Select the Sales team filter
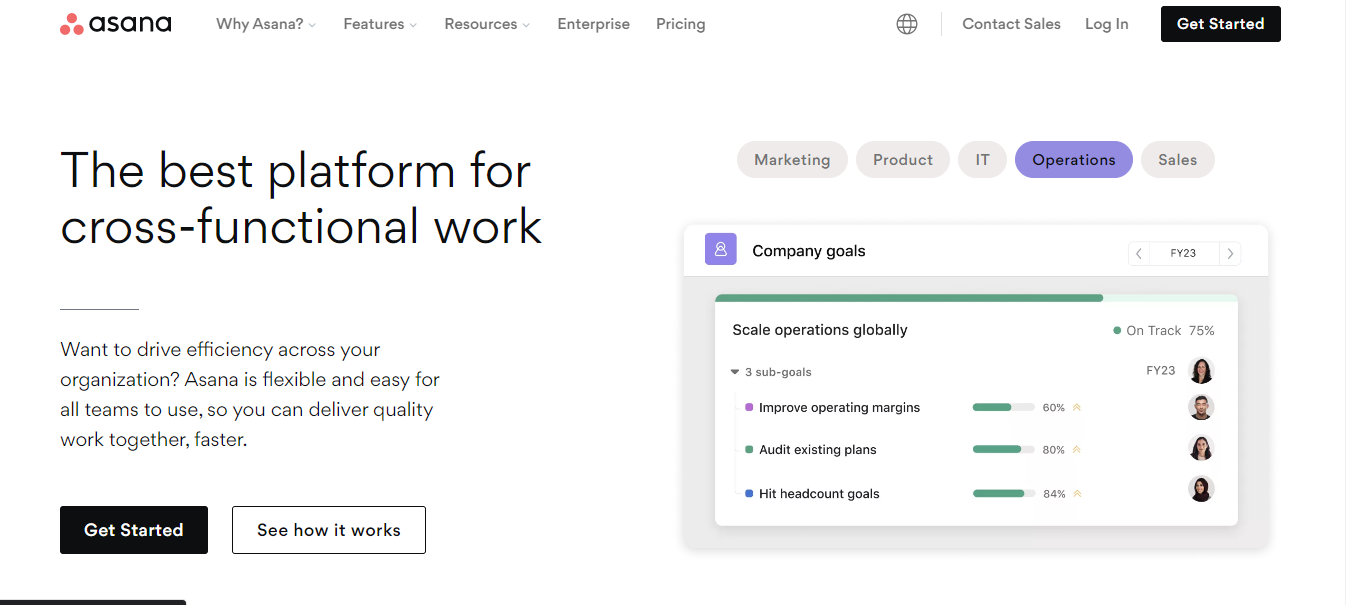 click(1177, 159)
